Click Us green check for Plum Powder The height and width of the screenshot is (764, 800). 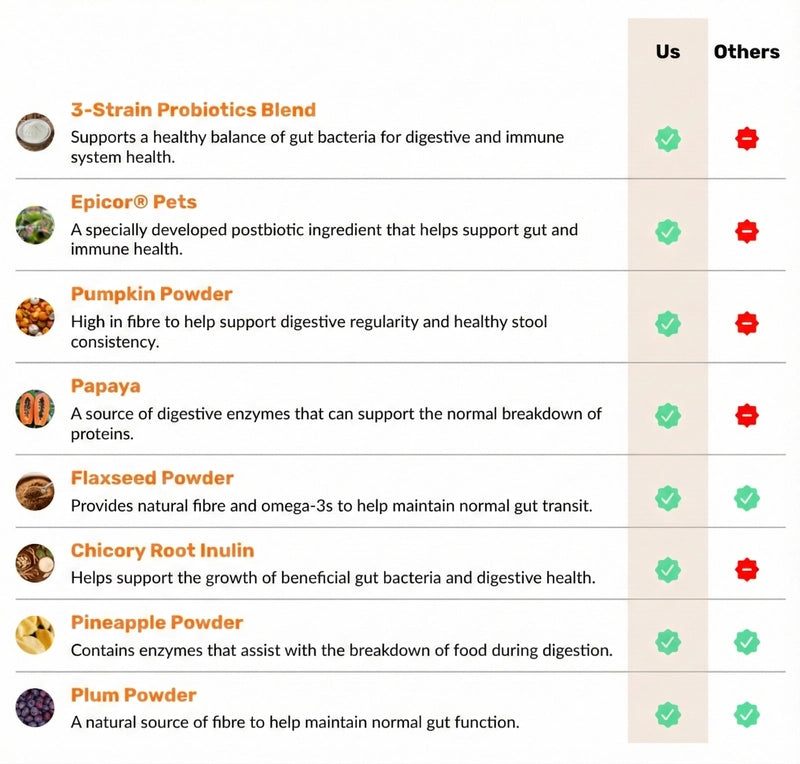[x=668, y=714]
